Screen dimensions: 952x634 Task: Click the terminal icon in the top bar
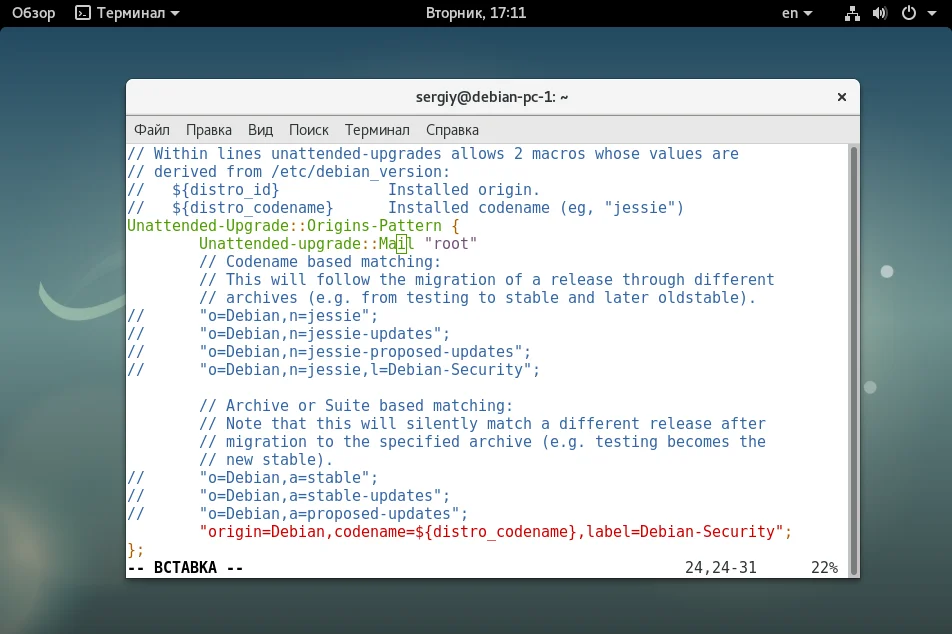coord(83,13)
